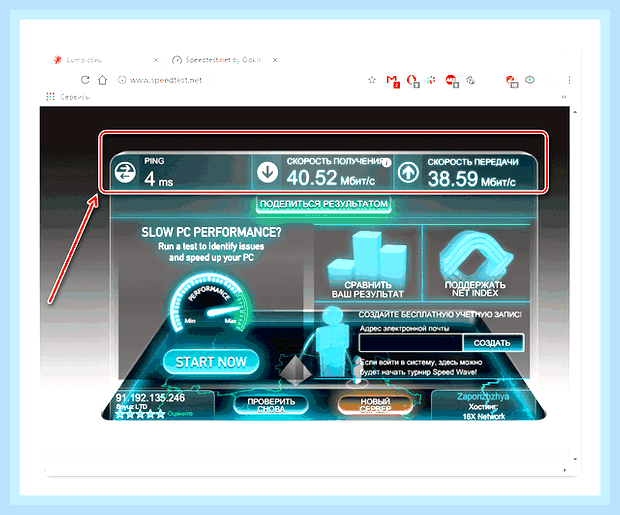Close the Lumpics.ru tab
Image resolution: width=620 pixels, height=515 pixels.
156,60
